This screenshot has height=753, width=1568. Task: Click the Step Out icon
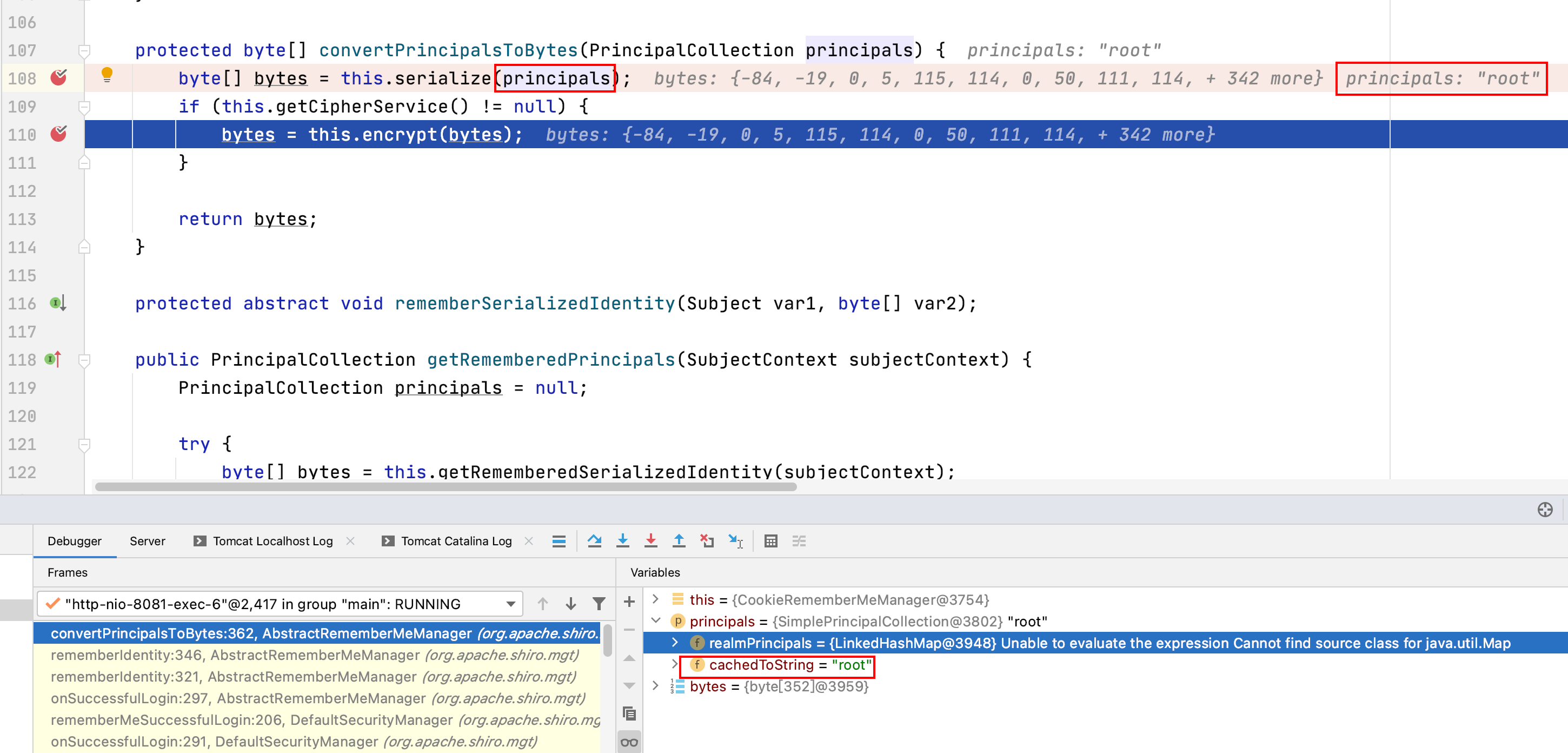coord(678,540)
